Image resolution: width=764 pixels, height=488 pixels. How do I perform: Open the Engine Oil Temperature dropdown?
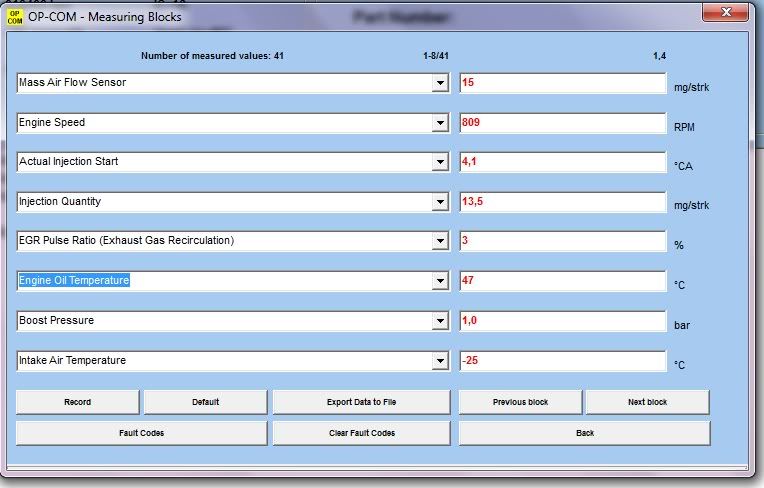[440, 282]
